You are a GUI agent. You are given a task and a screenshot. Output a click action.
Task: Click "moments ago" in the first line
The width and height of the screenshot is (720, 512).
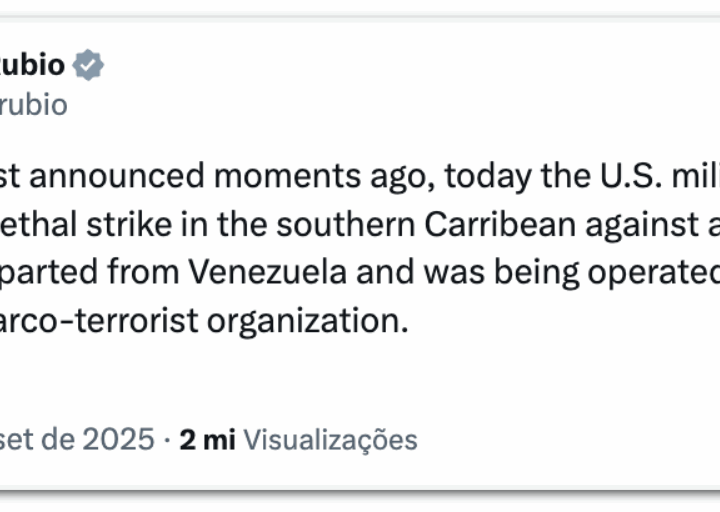(x=320, y=177)
